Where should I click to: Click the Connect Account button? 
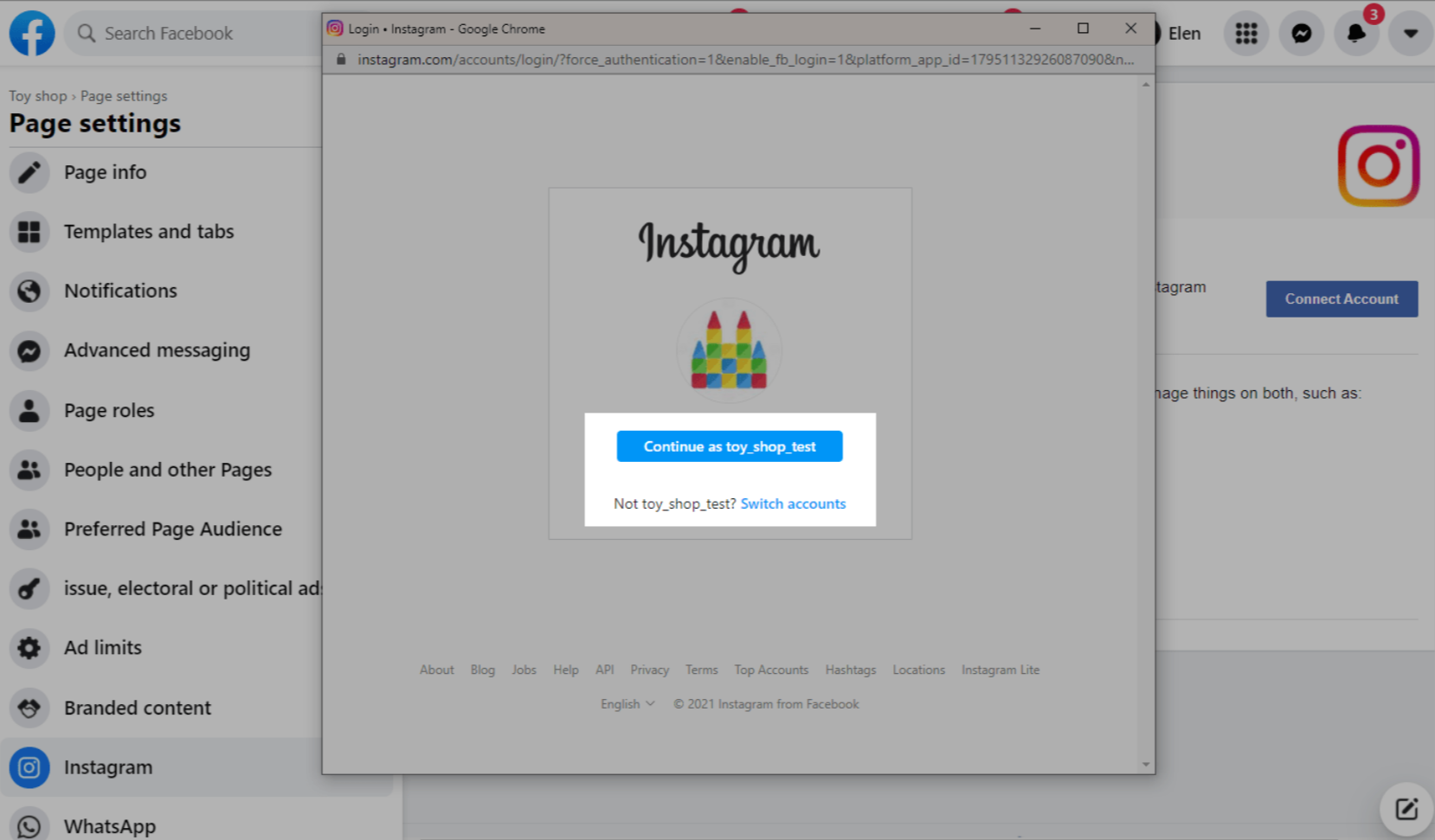point(1342,298)
